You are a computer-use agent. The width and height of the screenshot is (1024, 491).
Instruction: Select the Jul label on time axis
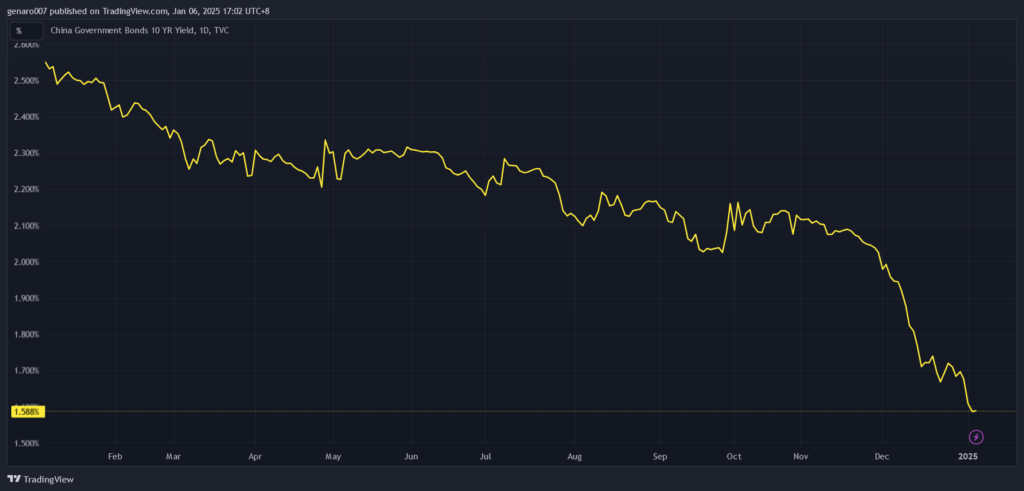[x=485, y=455]
